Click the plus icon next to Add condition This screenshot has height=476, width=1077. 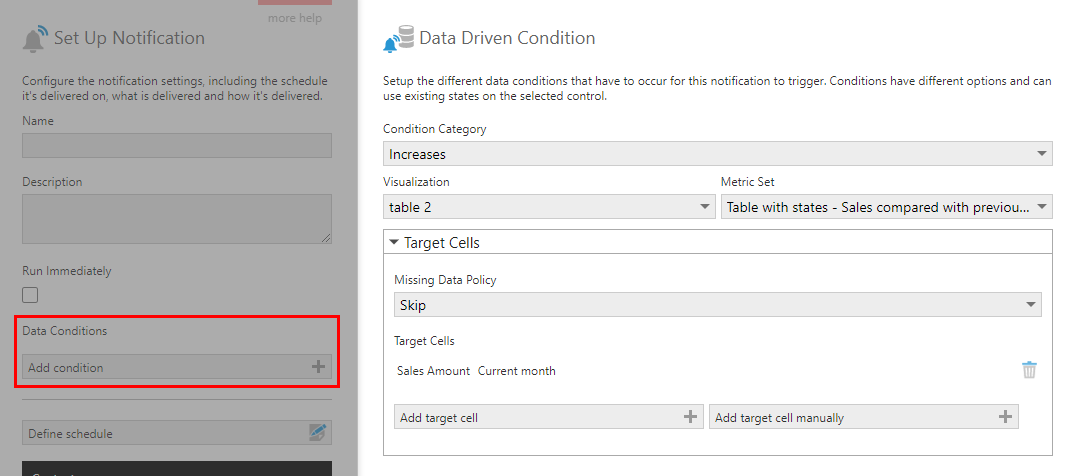click(x=318, y=367)
